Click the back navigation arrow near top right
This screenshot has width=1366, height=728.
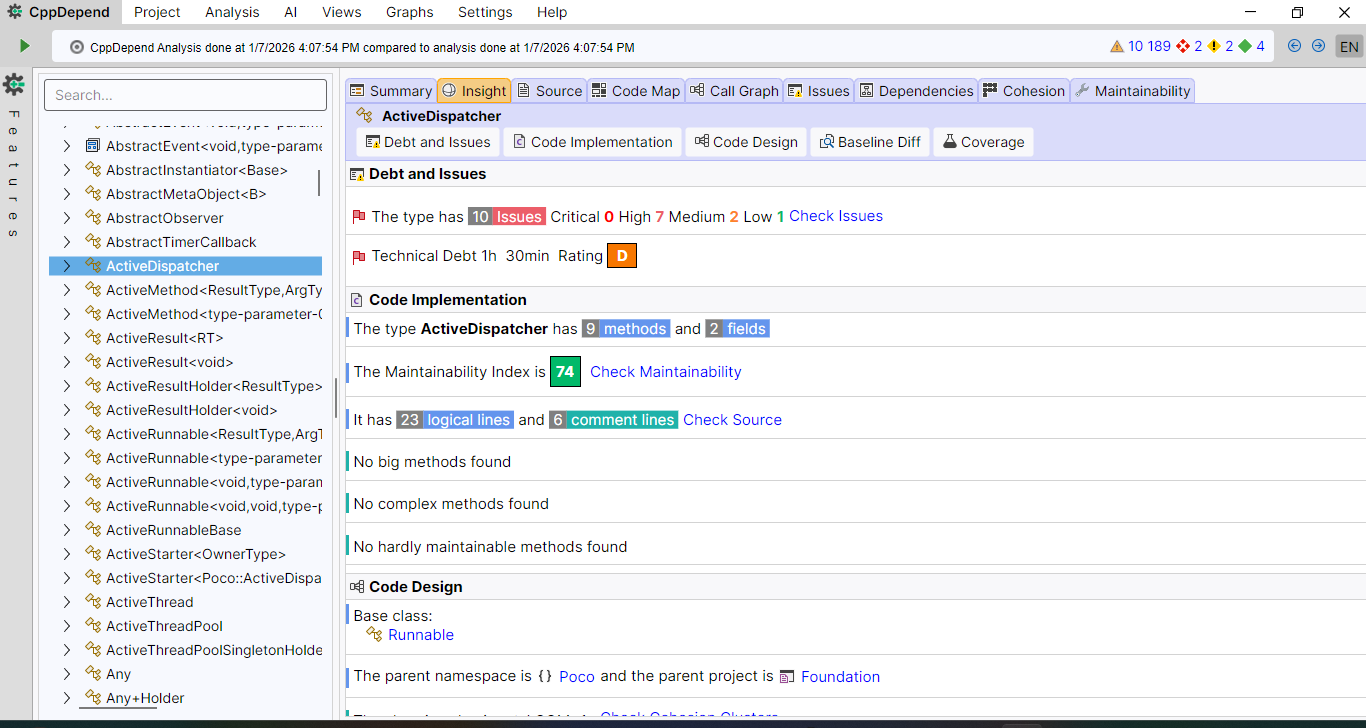(x=1294, y=45)
